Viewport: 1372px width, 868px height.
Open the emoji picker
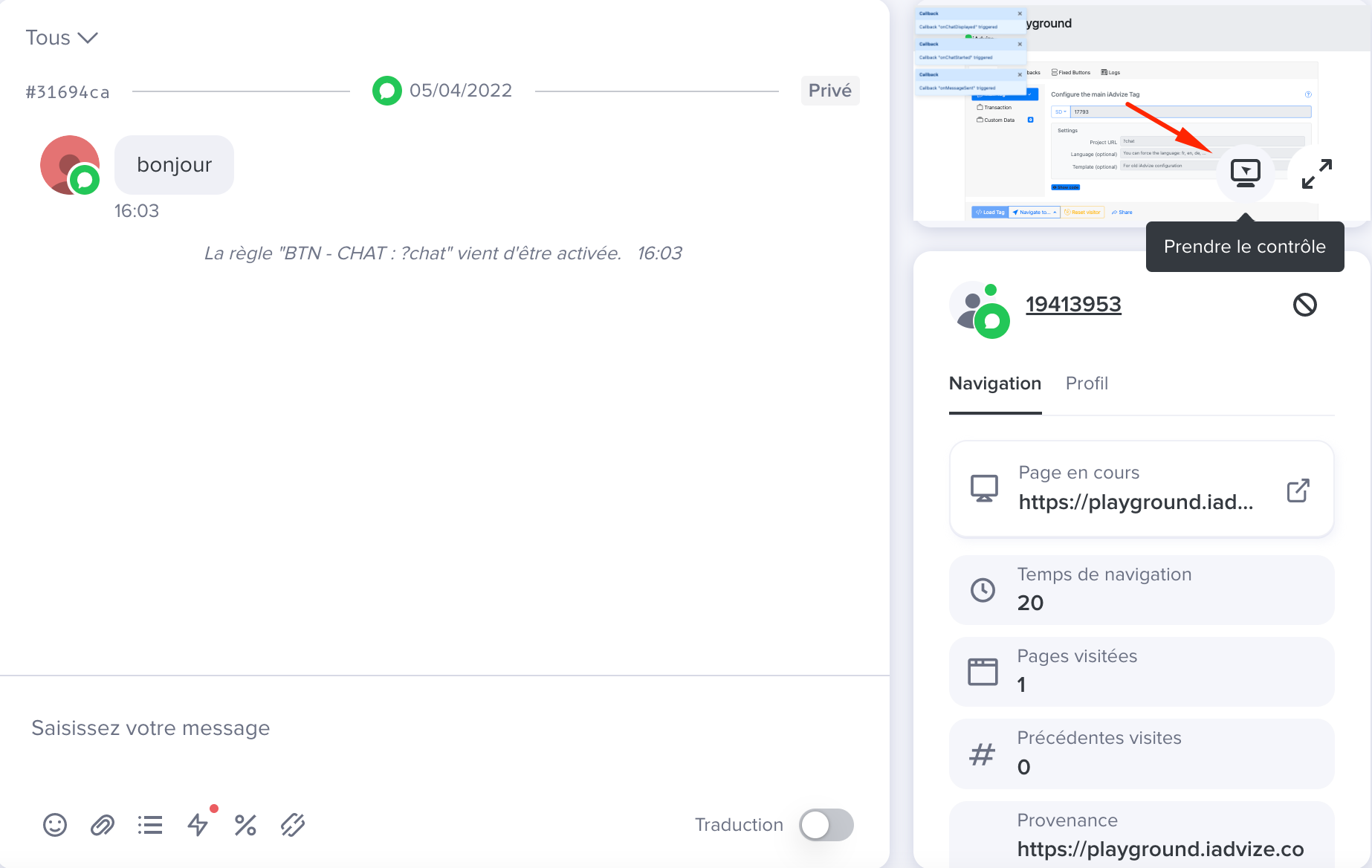[55, 825]
